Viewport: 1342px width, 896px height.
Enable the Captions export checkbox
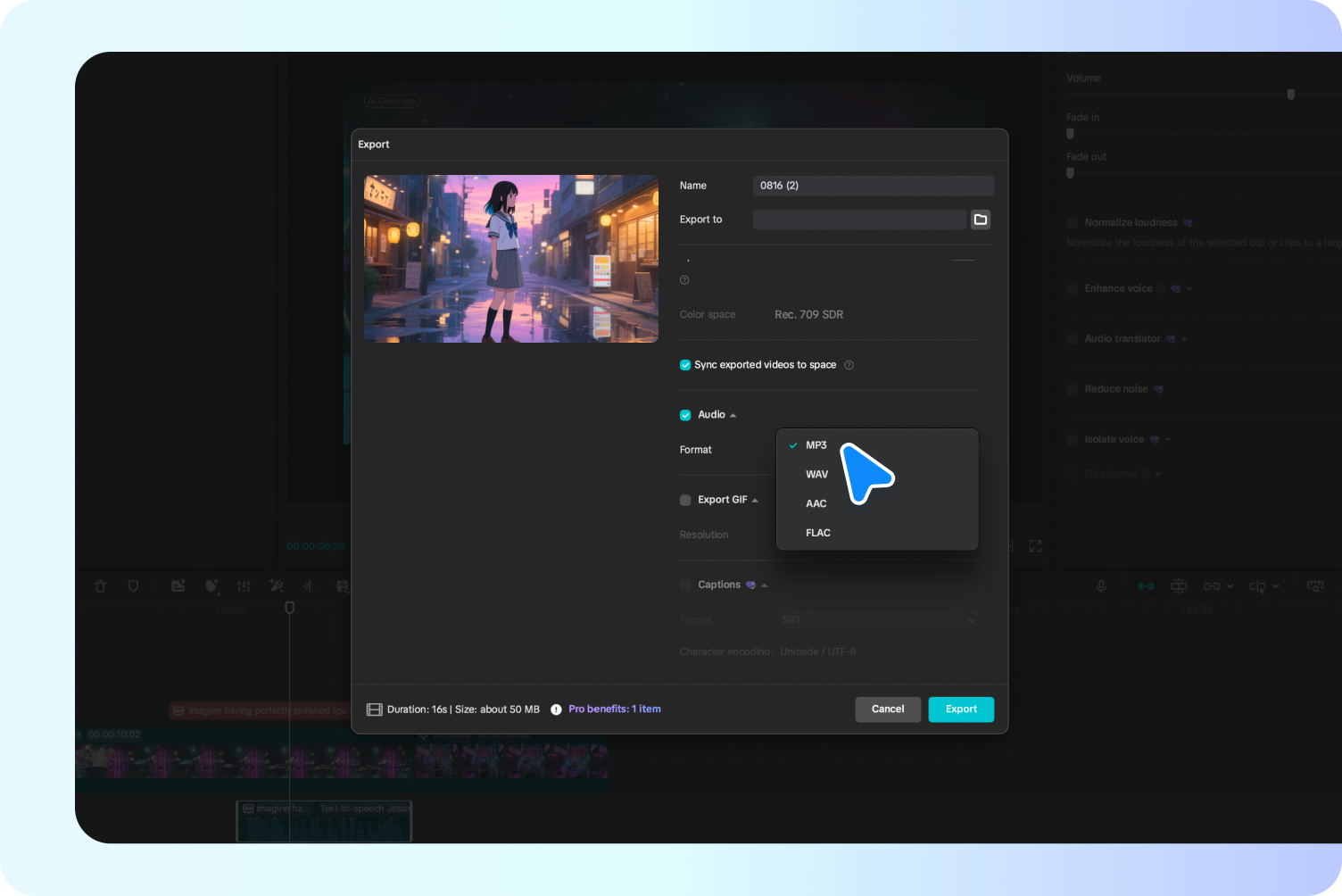685,585
